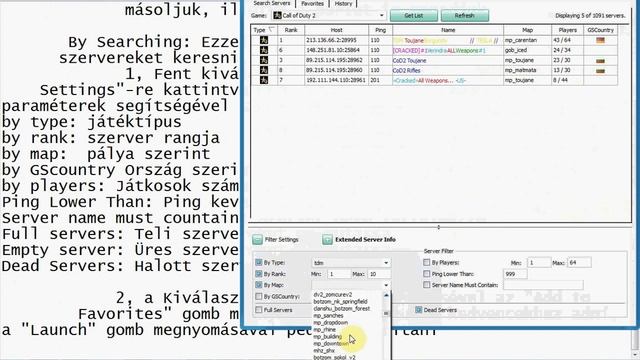The height and width of the screenshot is (360, 640).
Task: Click country flag in mp_carentan server row
Action: 600,40
